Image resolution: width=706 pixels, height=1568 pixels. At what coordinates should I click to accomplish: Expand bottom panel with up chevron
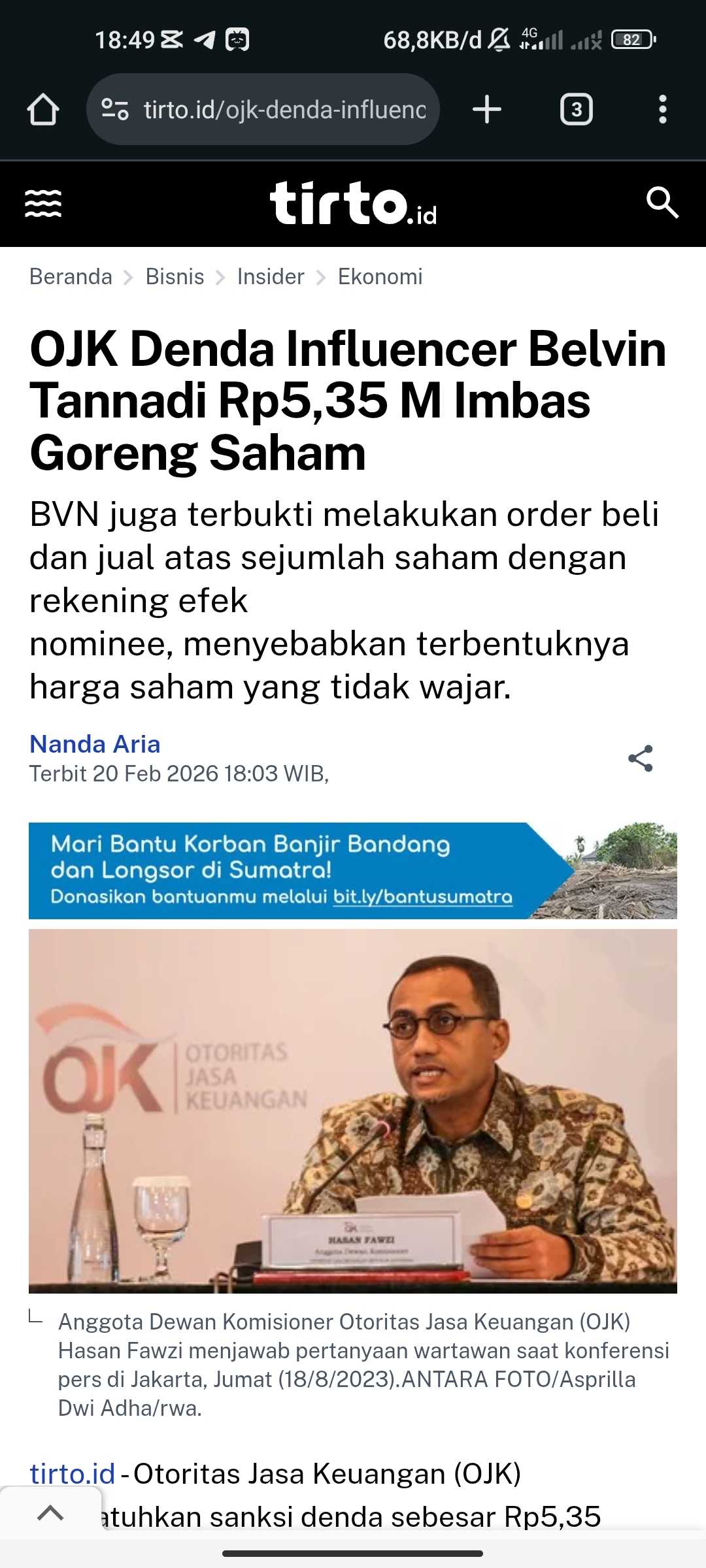[50, 1513]
